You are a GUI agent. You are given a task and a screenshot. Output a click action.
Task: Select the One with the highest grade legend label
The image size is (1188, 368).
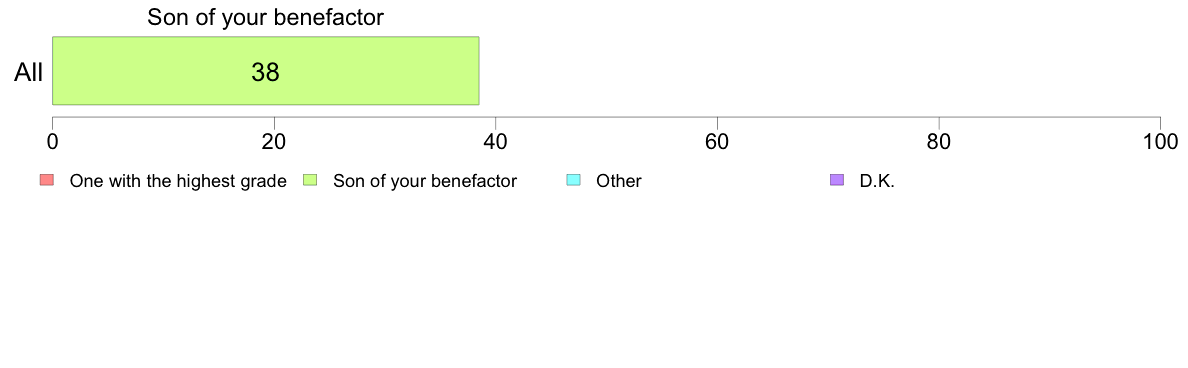click(x=178, y=181)
